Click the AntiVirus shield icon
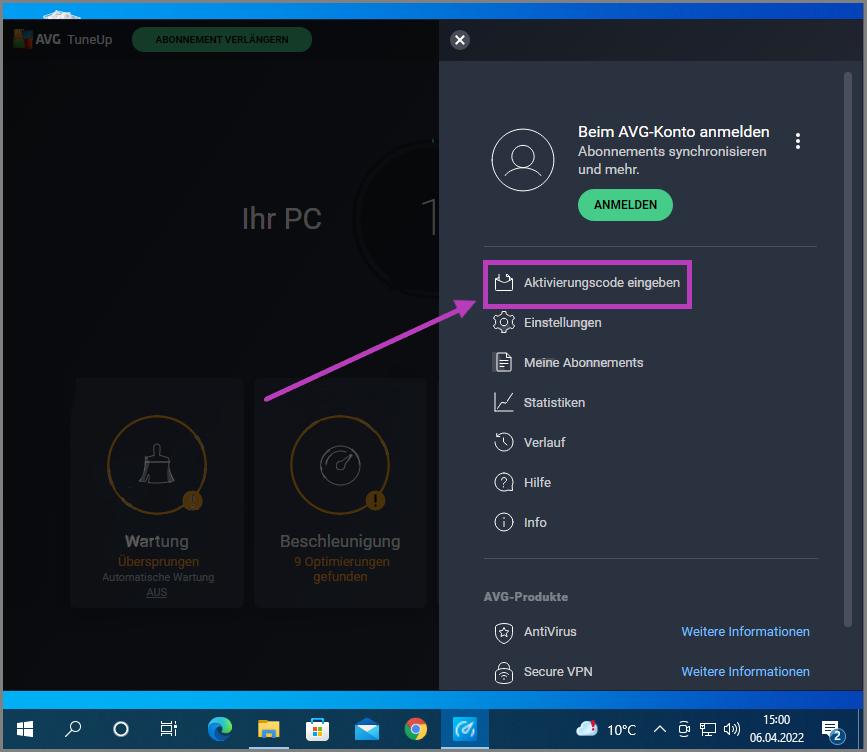This screenshot has height=752, width=867. pyautogui.click(x=504, y=633)
